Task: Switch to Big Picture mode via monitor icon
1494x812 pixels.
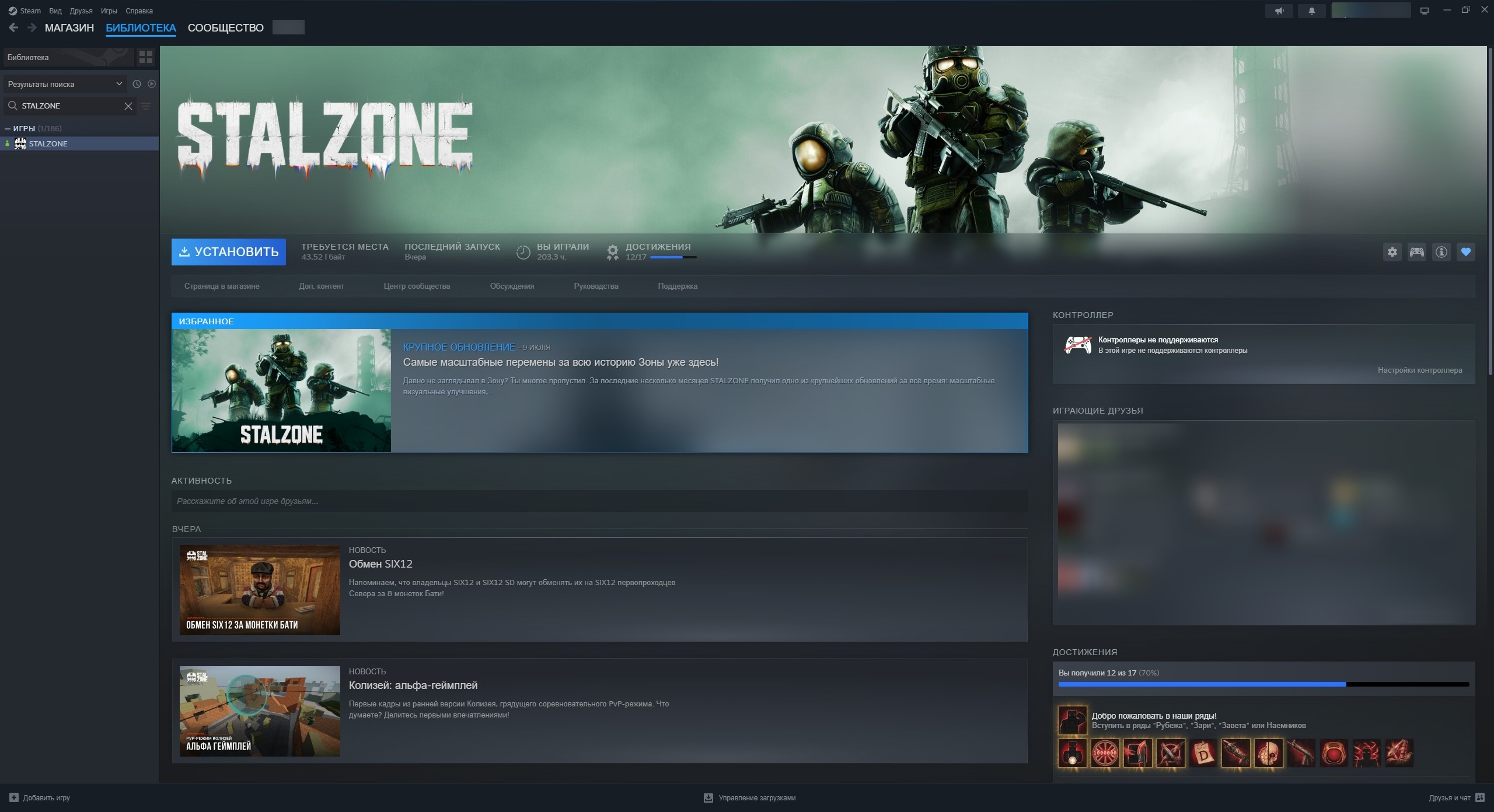Action: tap(1425, 10)
